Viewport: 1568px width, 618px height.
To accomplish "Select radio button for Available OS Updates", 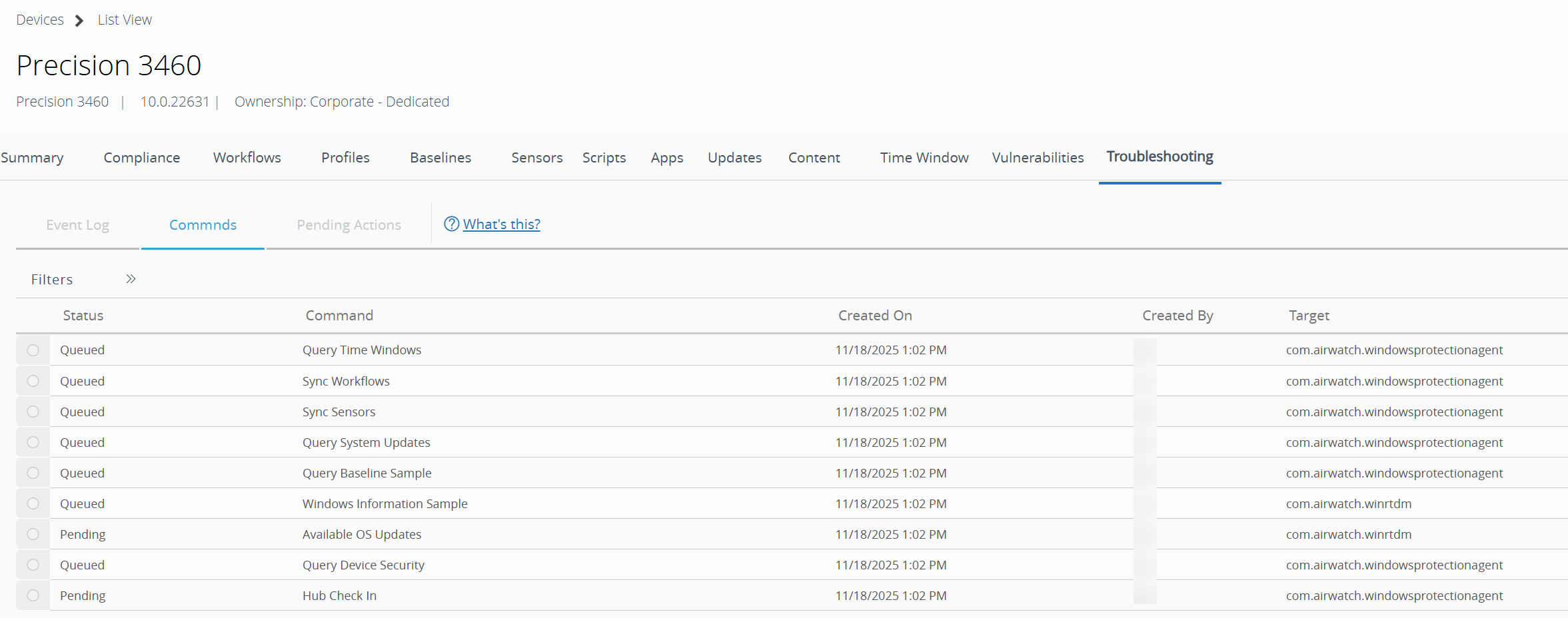I will [33, 534].
